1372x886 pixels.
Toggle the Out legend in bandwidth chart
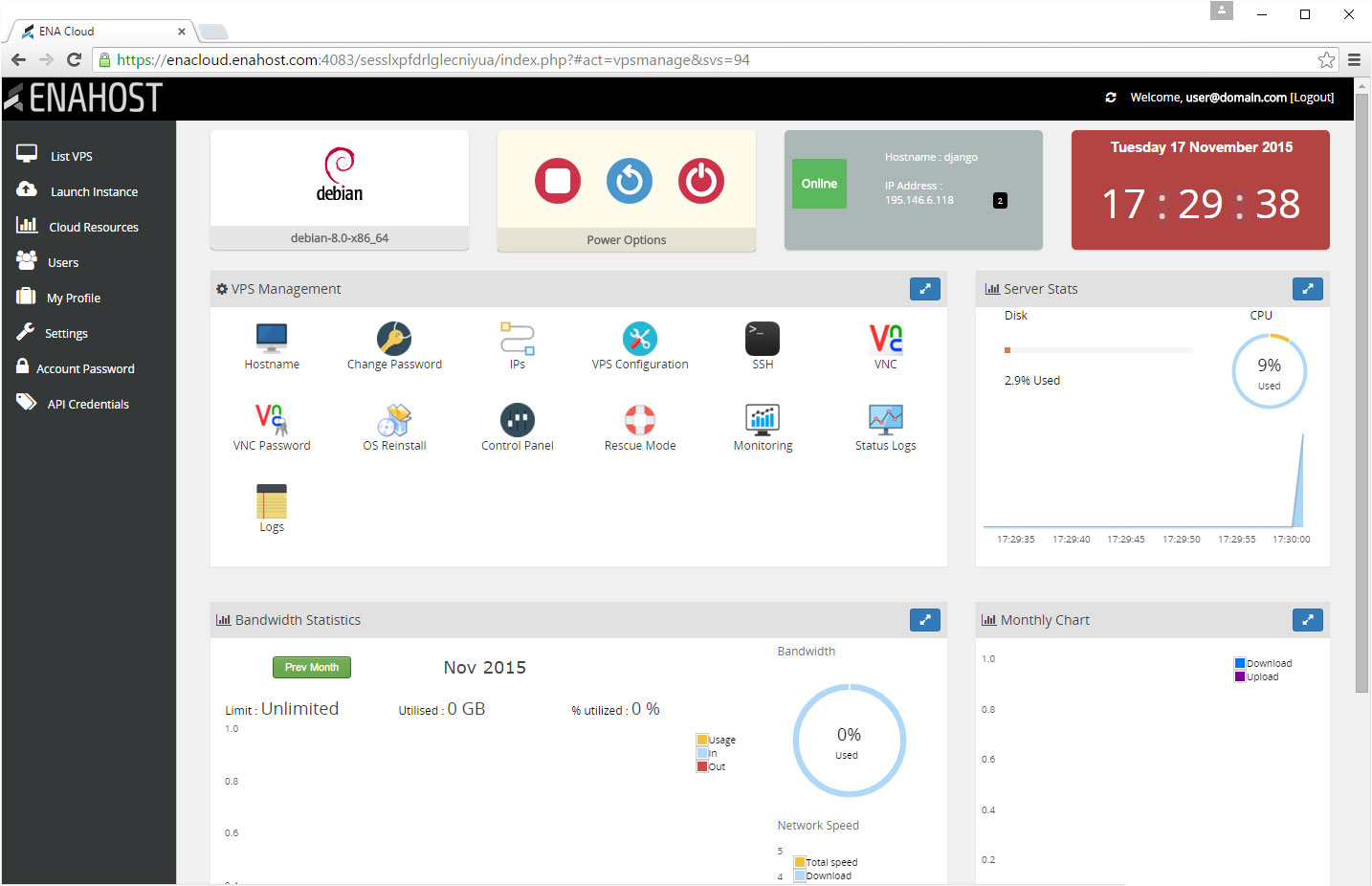pos(711,766)
